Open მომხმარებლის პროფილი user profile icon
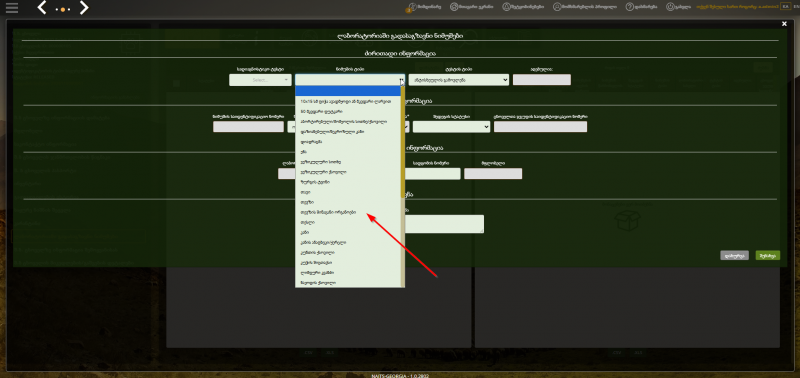Screen dimensions: 800x378 tap(557, 7)
